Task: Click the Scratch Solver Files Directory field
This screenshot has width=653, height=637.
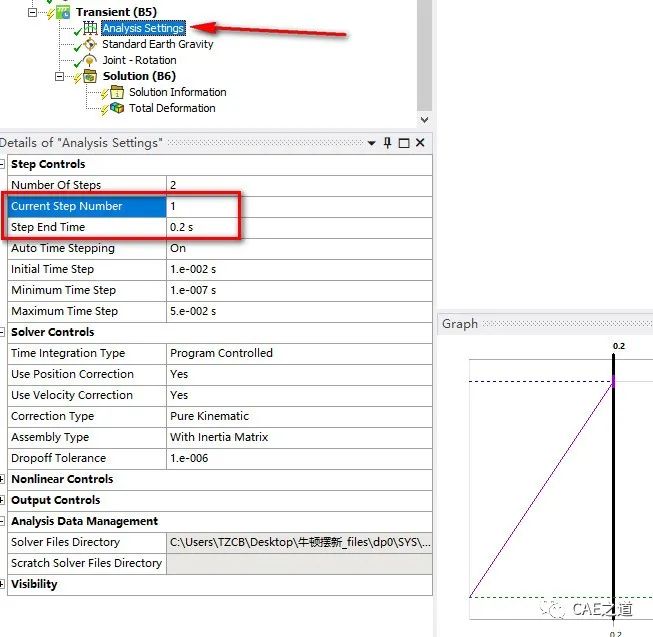Action: pyautogui.click(x=299, y=563)
